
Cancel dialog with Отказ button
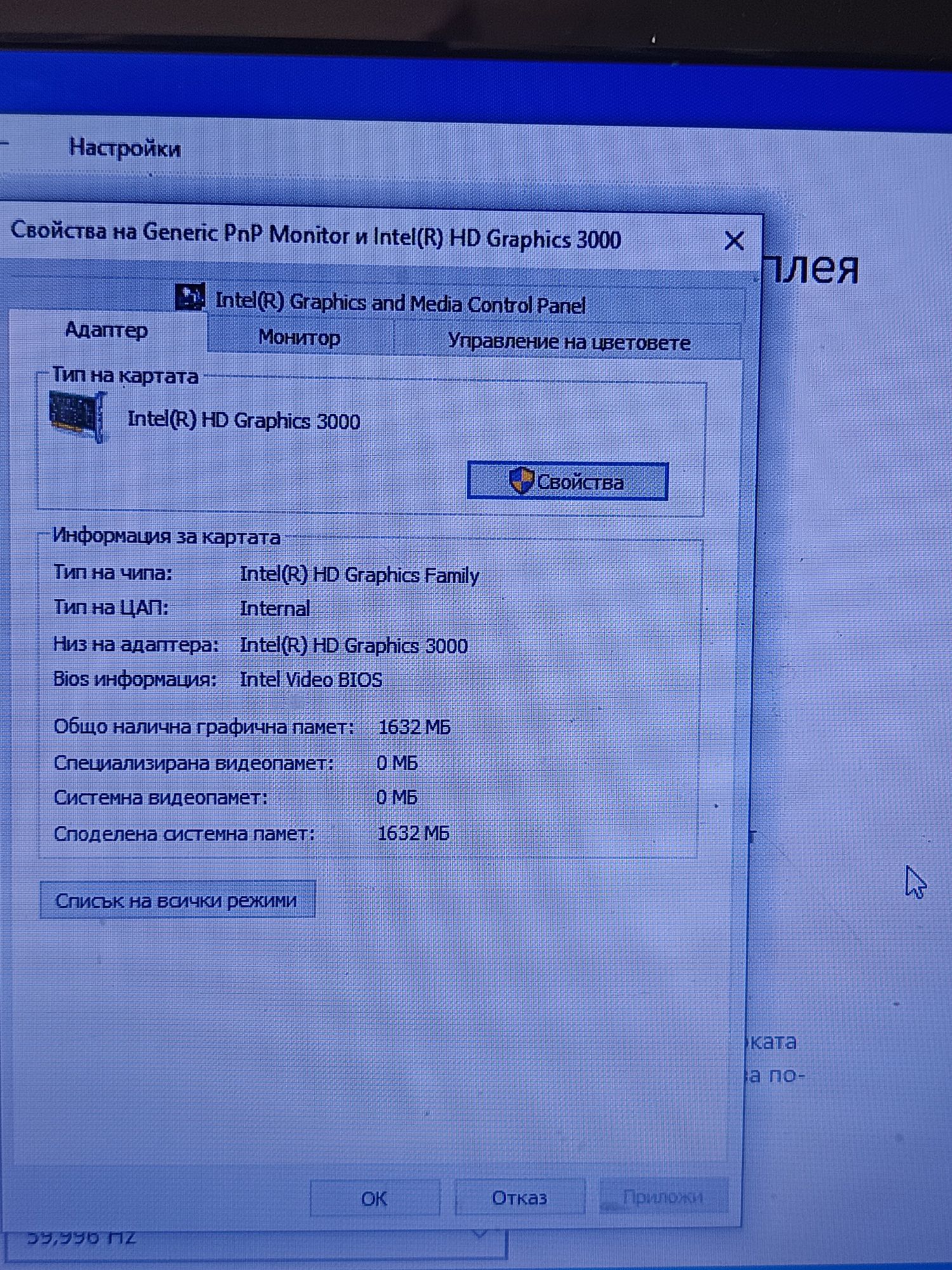coord(519,1198)
